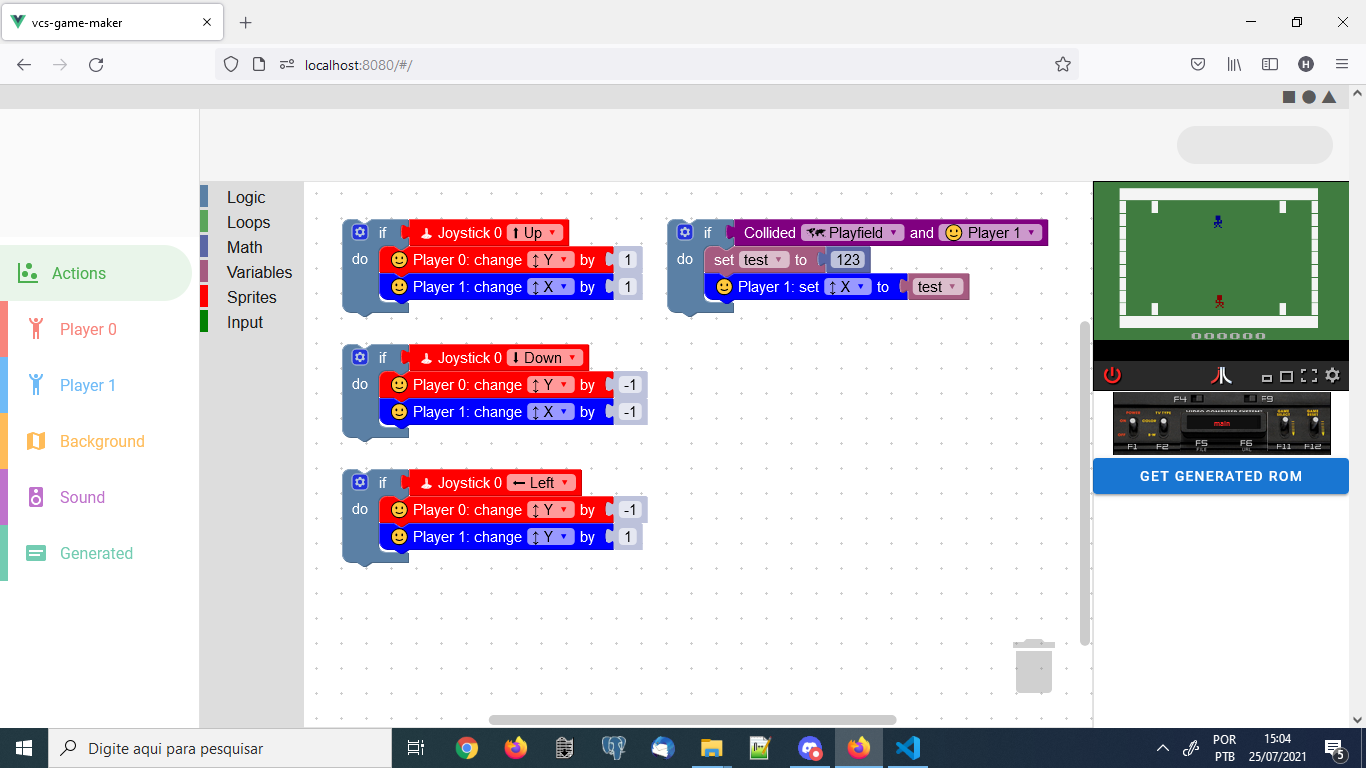
Task: Open Visual Studio Code from taskbar
Action: coord(907,748)
